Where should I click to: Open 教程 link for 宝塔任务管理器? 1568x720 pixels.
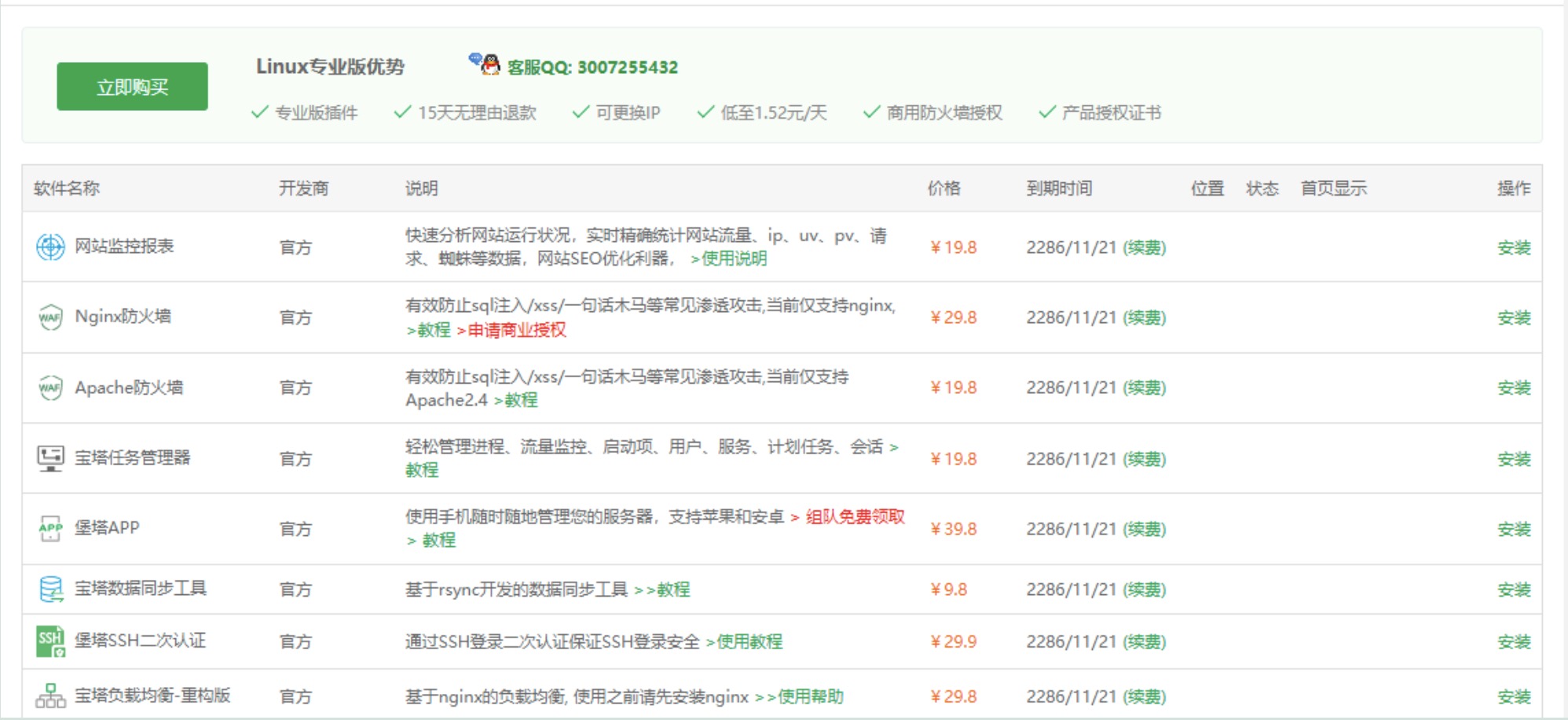click(x=422, y=470)
